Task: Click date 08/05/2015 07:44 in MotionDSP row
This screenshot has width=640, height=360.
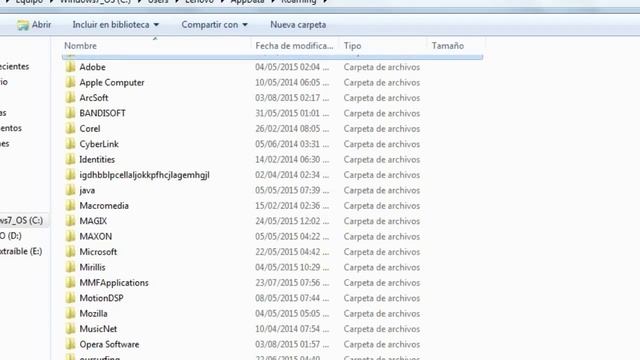Action: 292,298
